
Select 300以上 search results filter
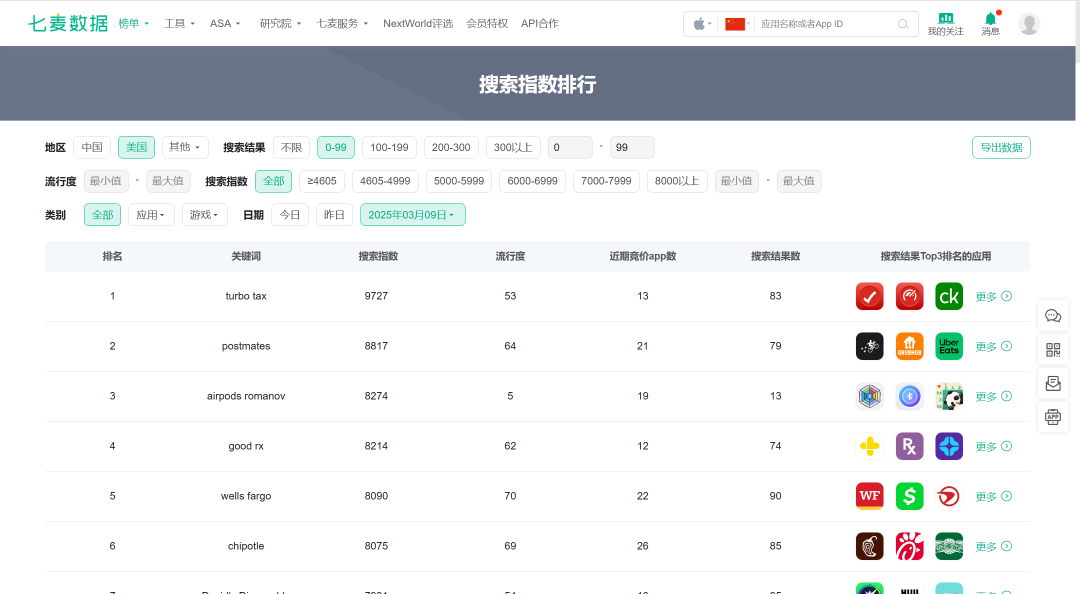click(513, 147)
